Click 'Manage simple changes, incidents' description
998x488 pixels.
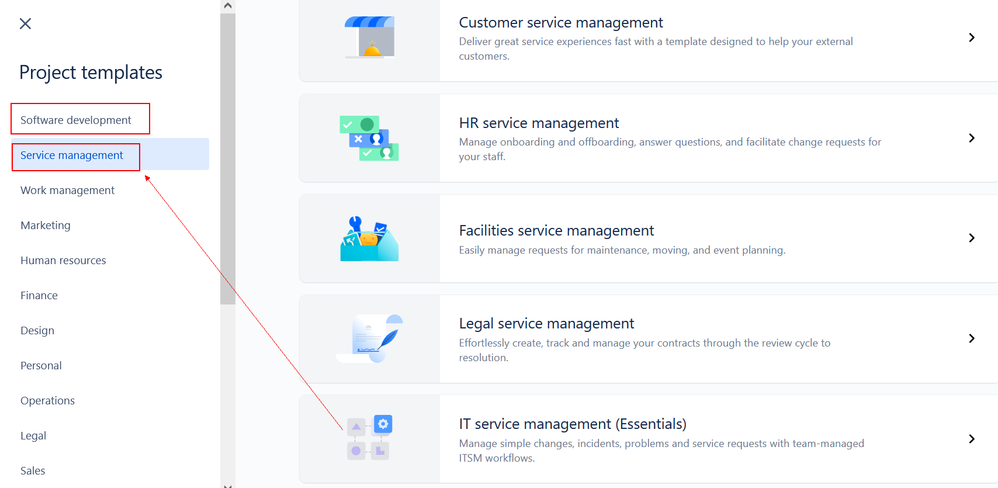[x=661, y=450]
